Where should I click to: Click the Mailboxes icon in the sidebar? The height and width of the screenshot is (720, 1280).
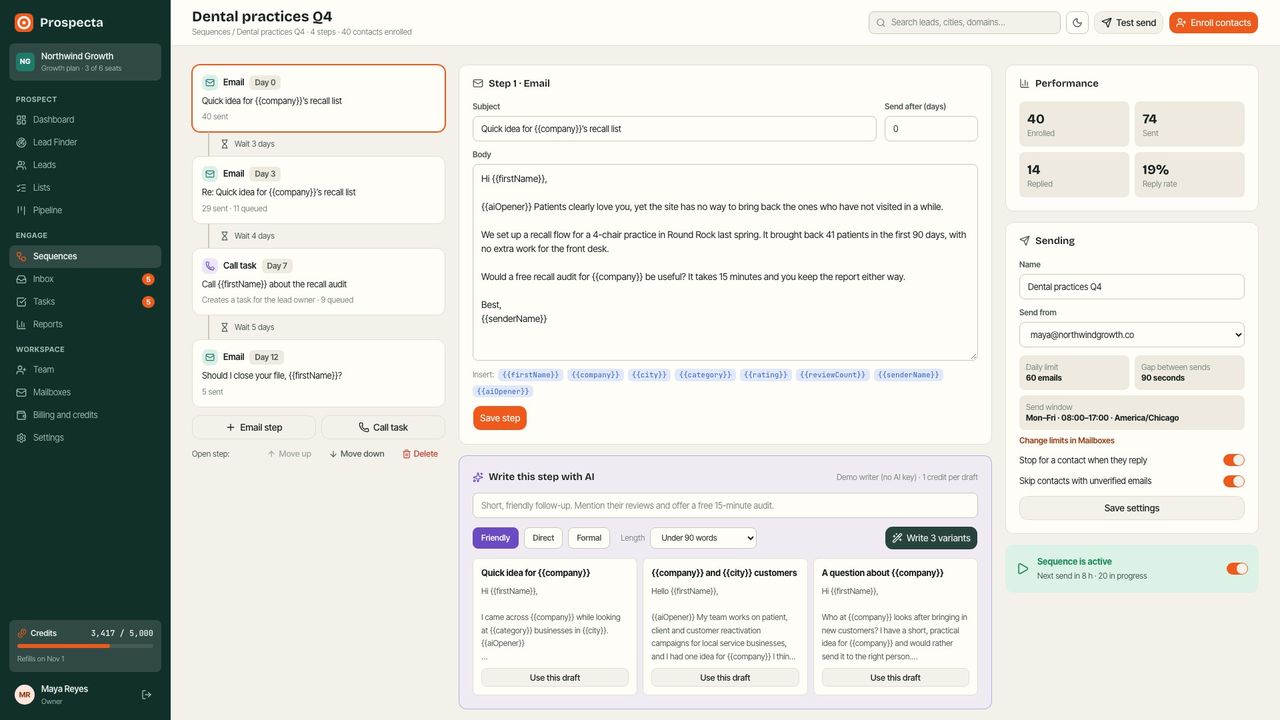point(22,393)
